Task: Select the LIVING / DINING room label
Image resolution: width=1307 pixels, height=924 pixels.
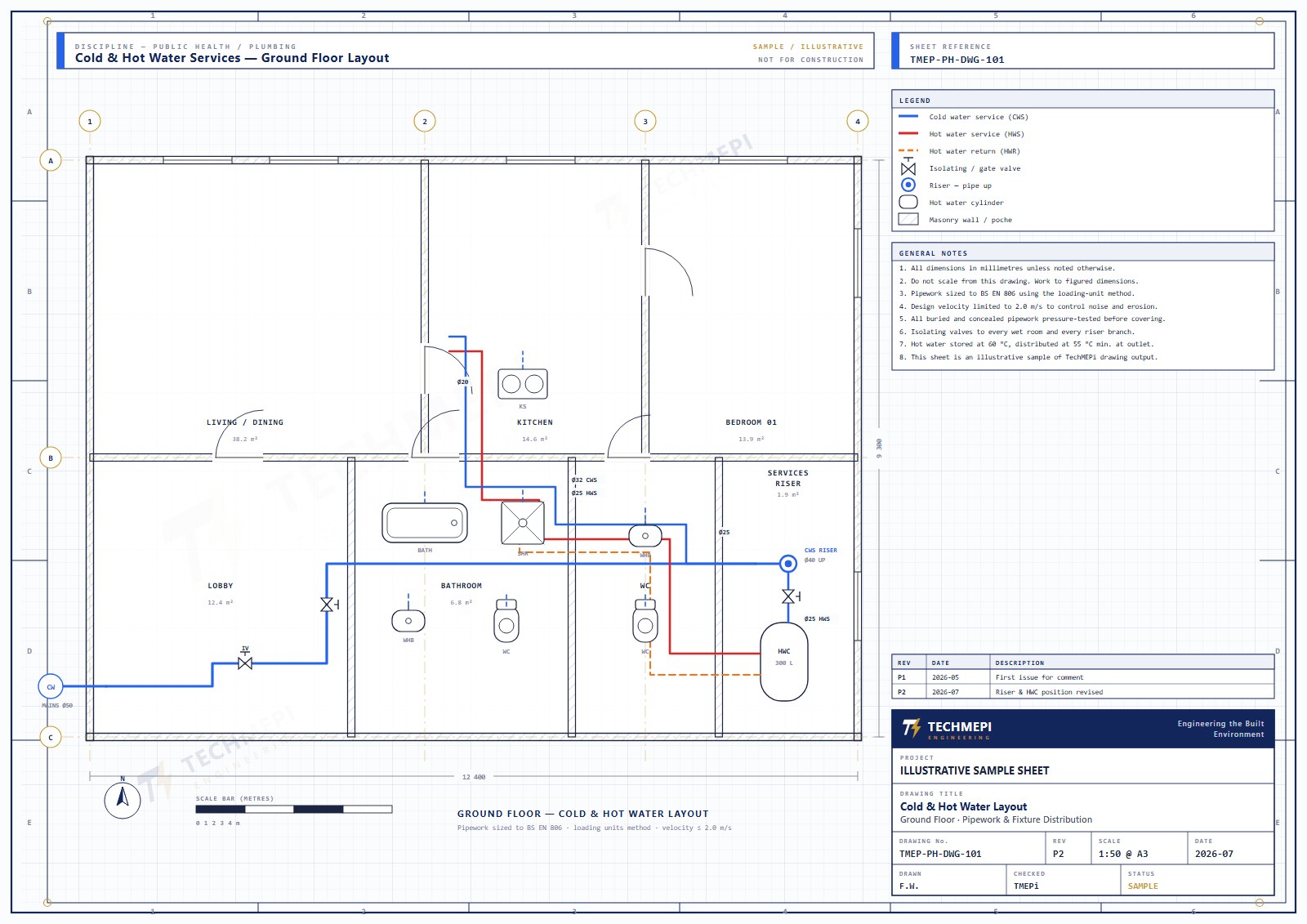Action: pyautogui.click(x=245, y=422)
